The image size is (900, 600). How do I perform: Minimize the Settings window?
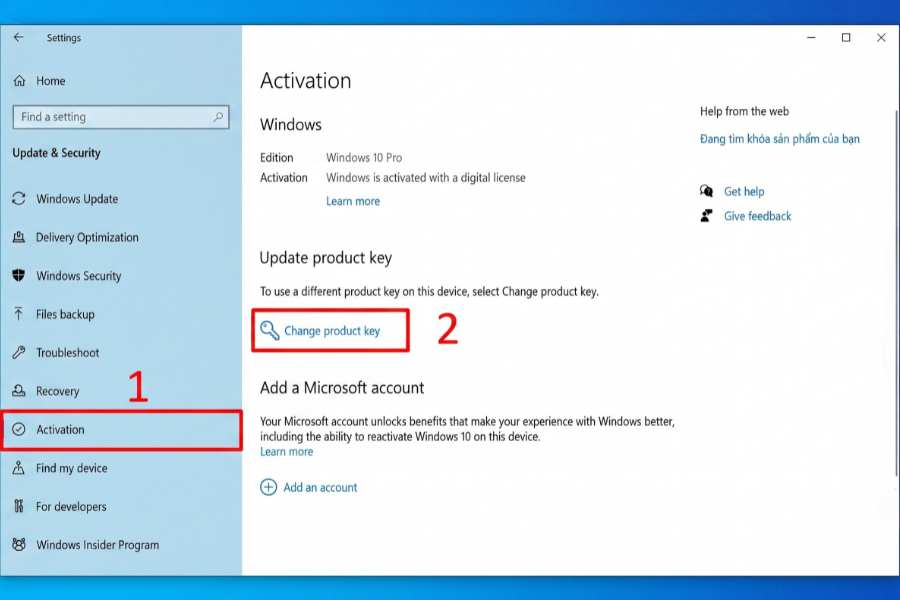(811, 37)
